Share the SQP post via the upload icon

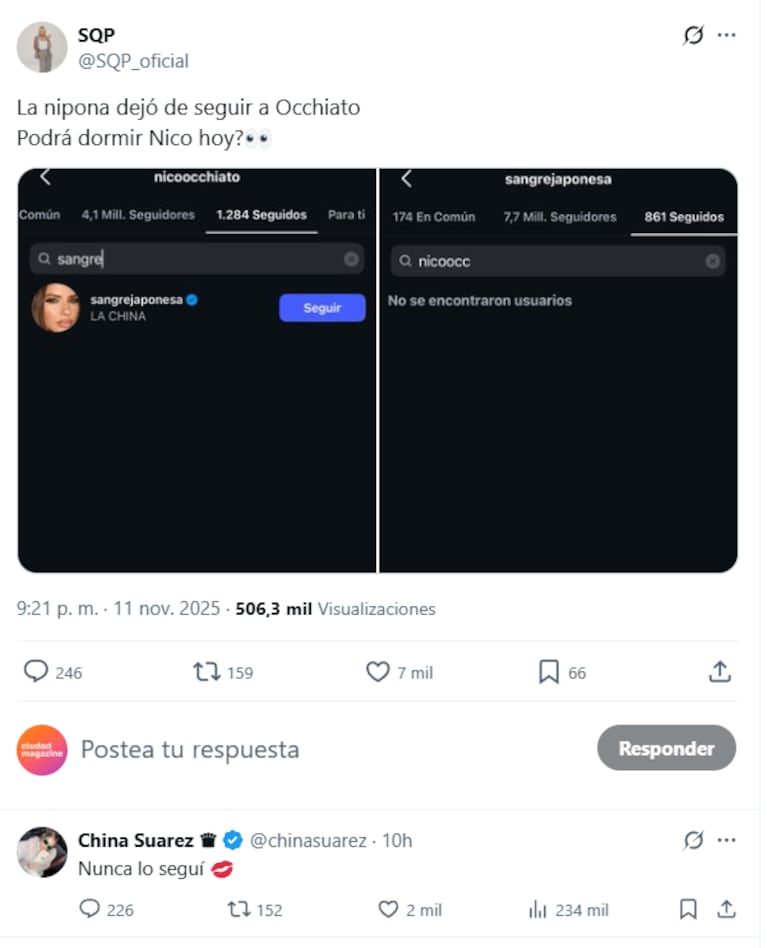click(720, 672)
